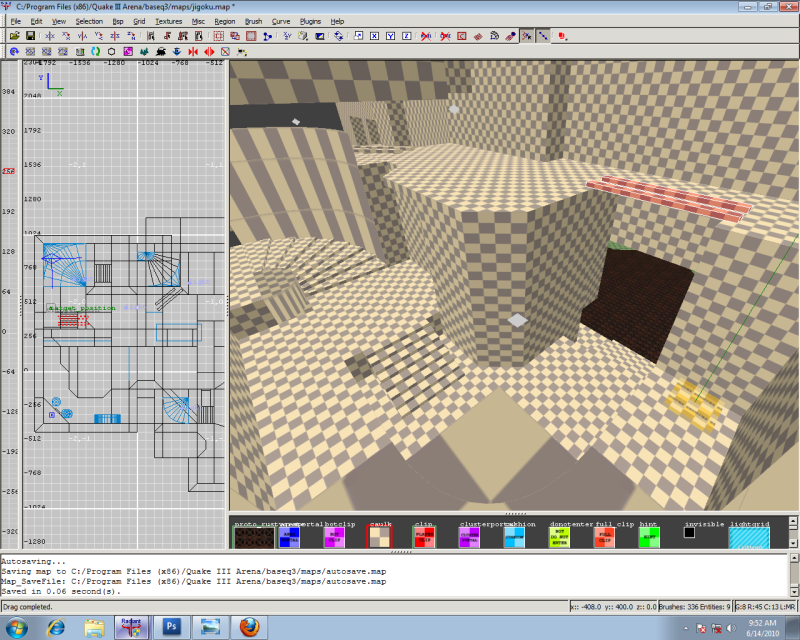Click the patch bend mode icon
Screen dimensions: 800x640
(x=494, y=36)
